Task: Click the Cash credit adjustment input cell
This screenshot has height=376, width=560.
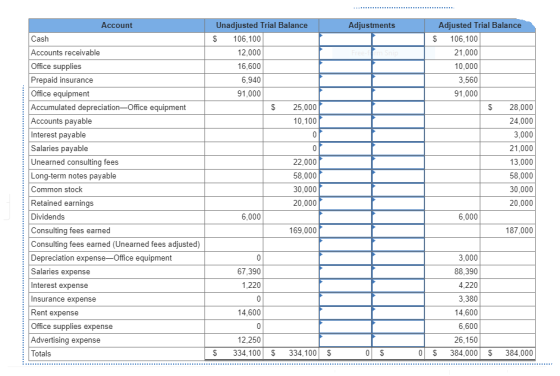Action: 398,39
